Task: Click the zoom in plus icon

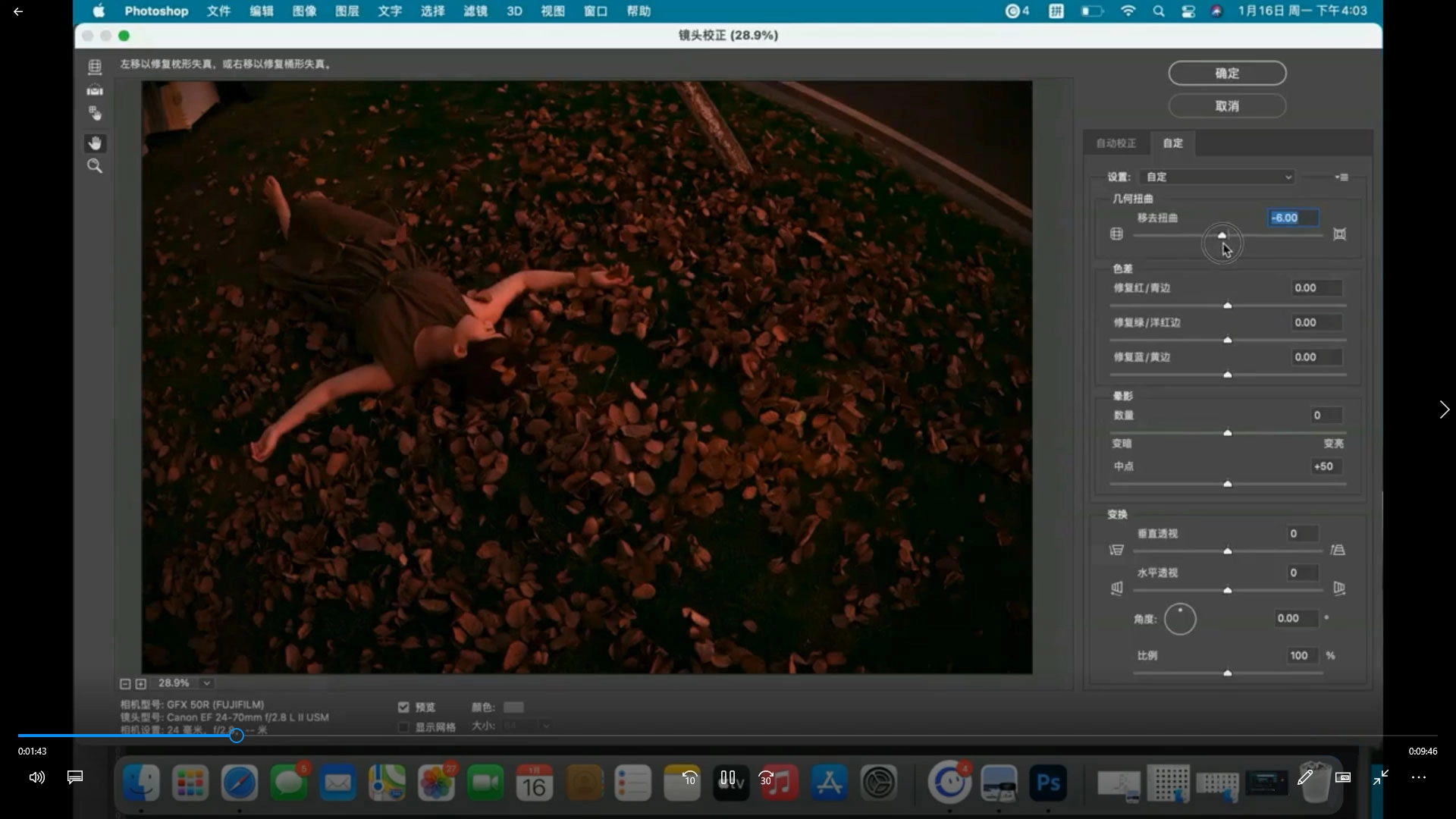Action: (x=140, y=683)
